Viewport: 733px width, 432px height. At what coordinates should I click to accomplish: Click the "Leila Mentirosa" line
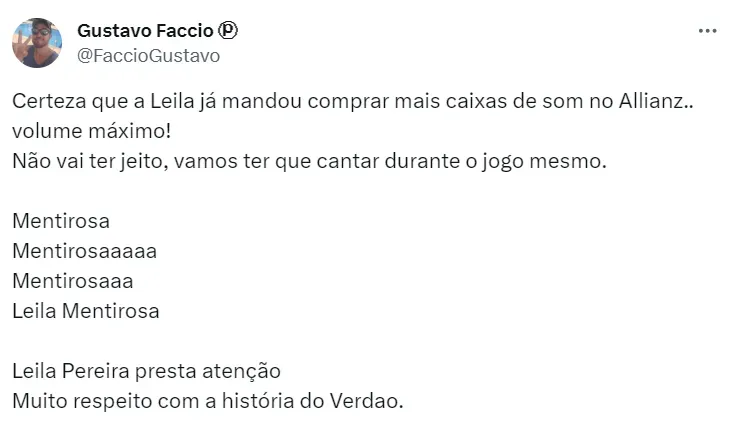[x=86, y=310]
